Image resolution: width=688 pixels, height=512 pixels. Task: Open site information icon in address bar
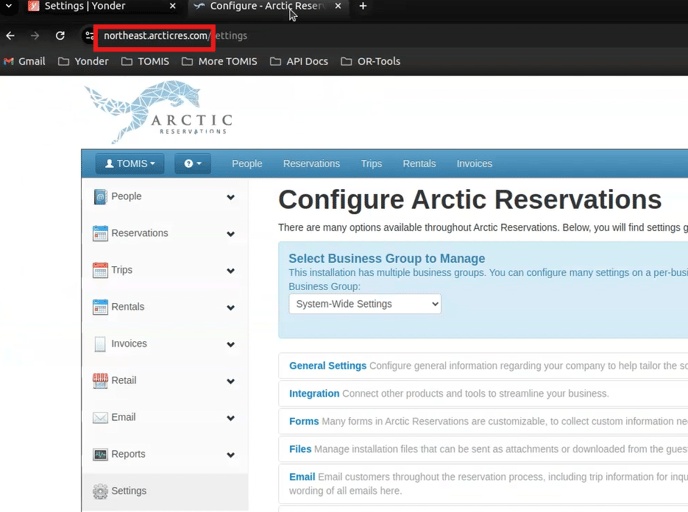(89, 36)
